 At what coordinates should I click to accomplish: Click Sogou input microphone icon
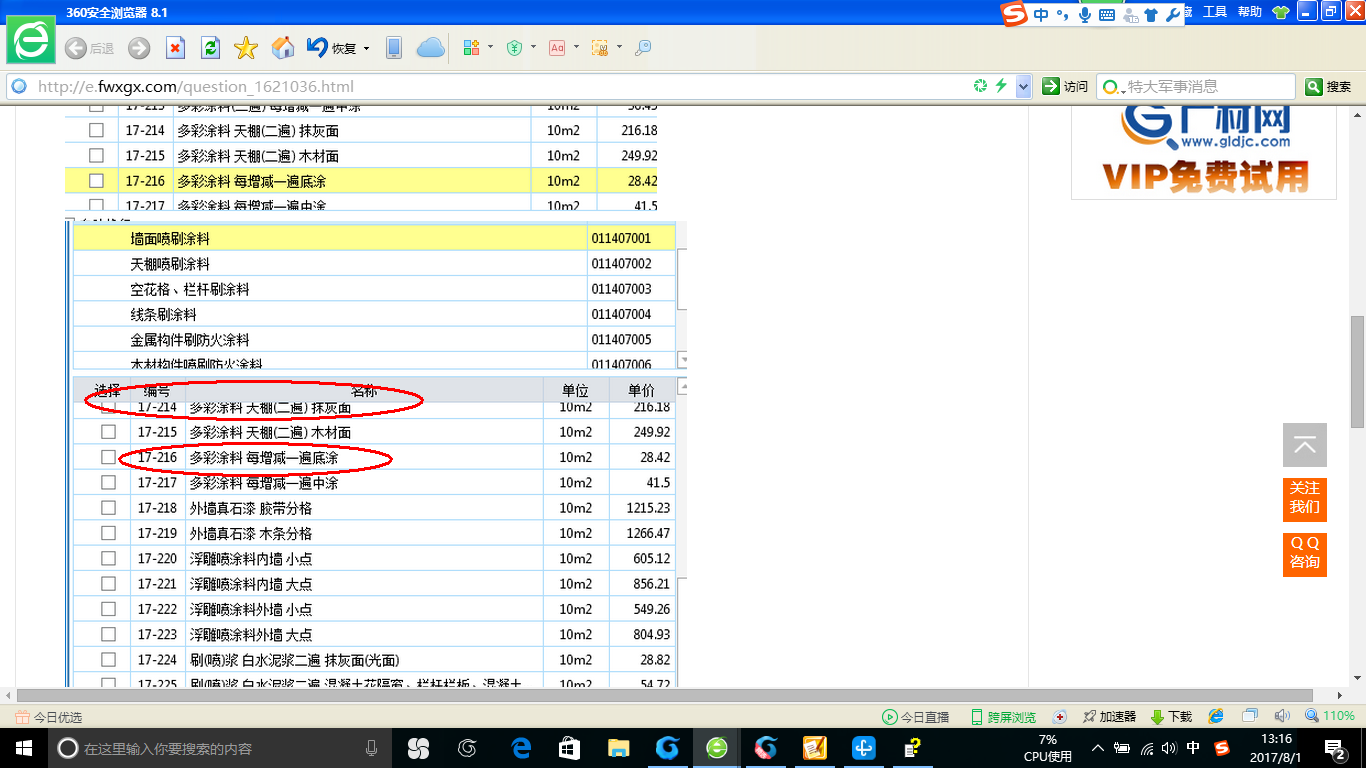[1085, 15]
